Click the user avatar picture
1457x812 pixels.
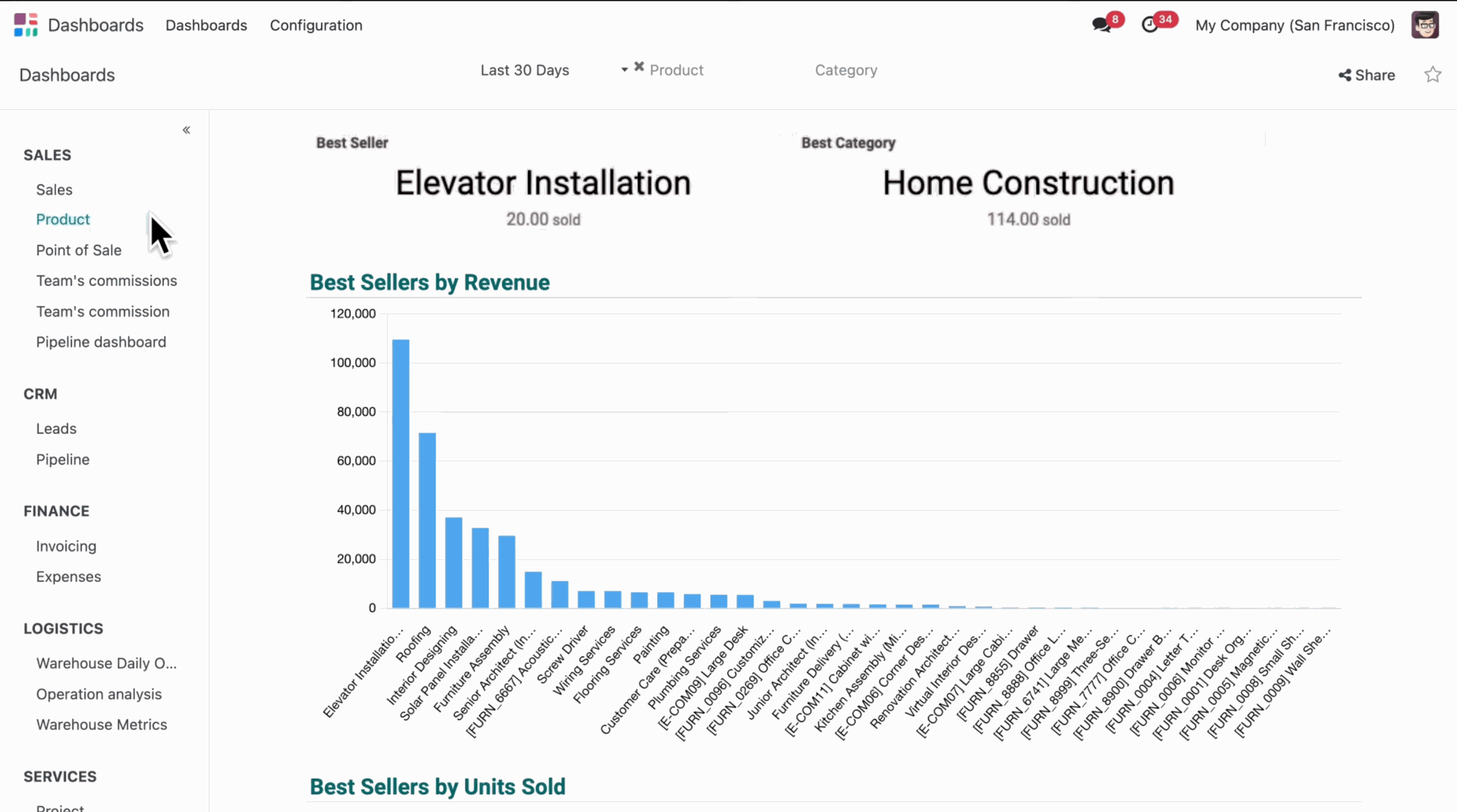1424,25
